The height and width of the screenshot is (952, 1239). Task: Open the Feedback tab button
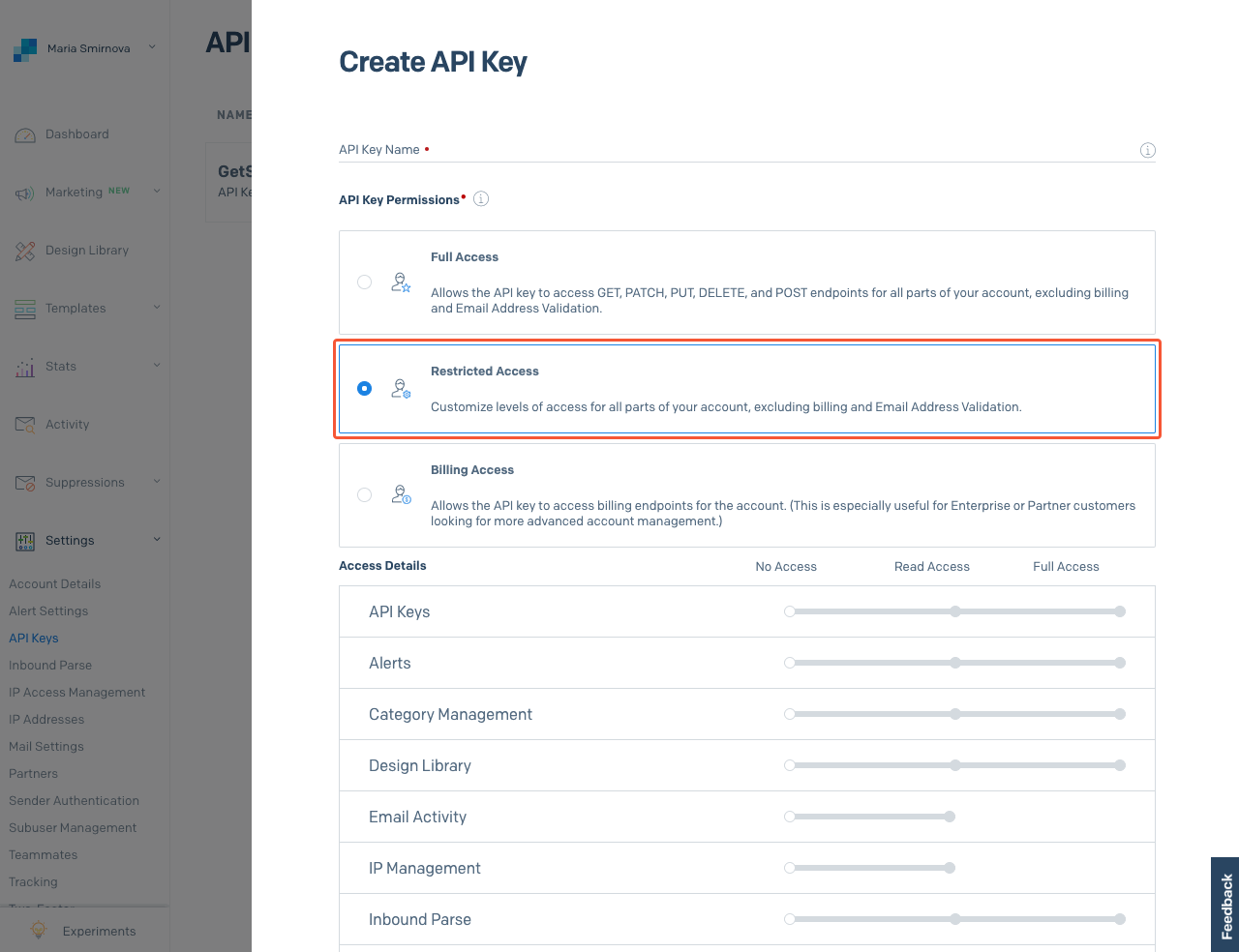[x=1225, y=906]
